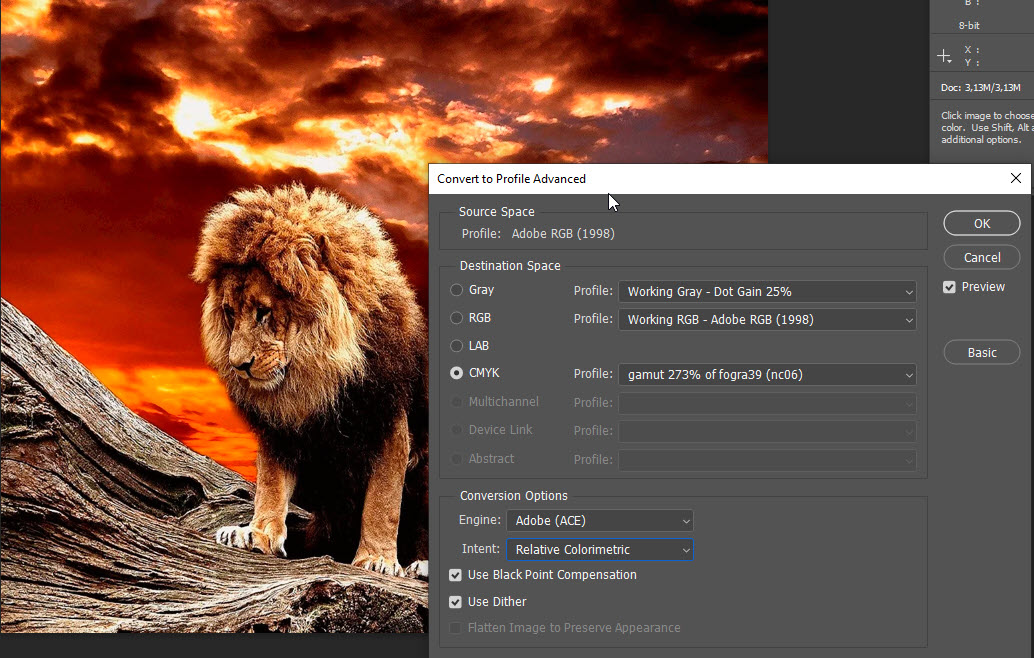Select the LAB destination radio button

pos(456,346)
